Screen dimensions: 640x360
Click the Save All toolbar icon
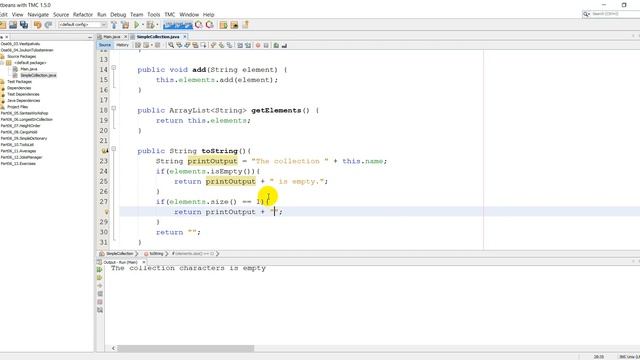pyautogui.click(x=24, y=25)
